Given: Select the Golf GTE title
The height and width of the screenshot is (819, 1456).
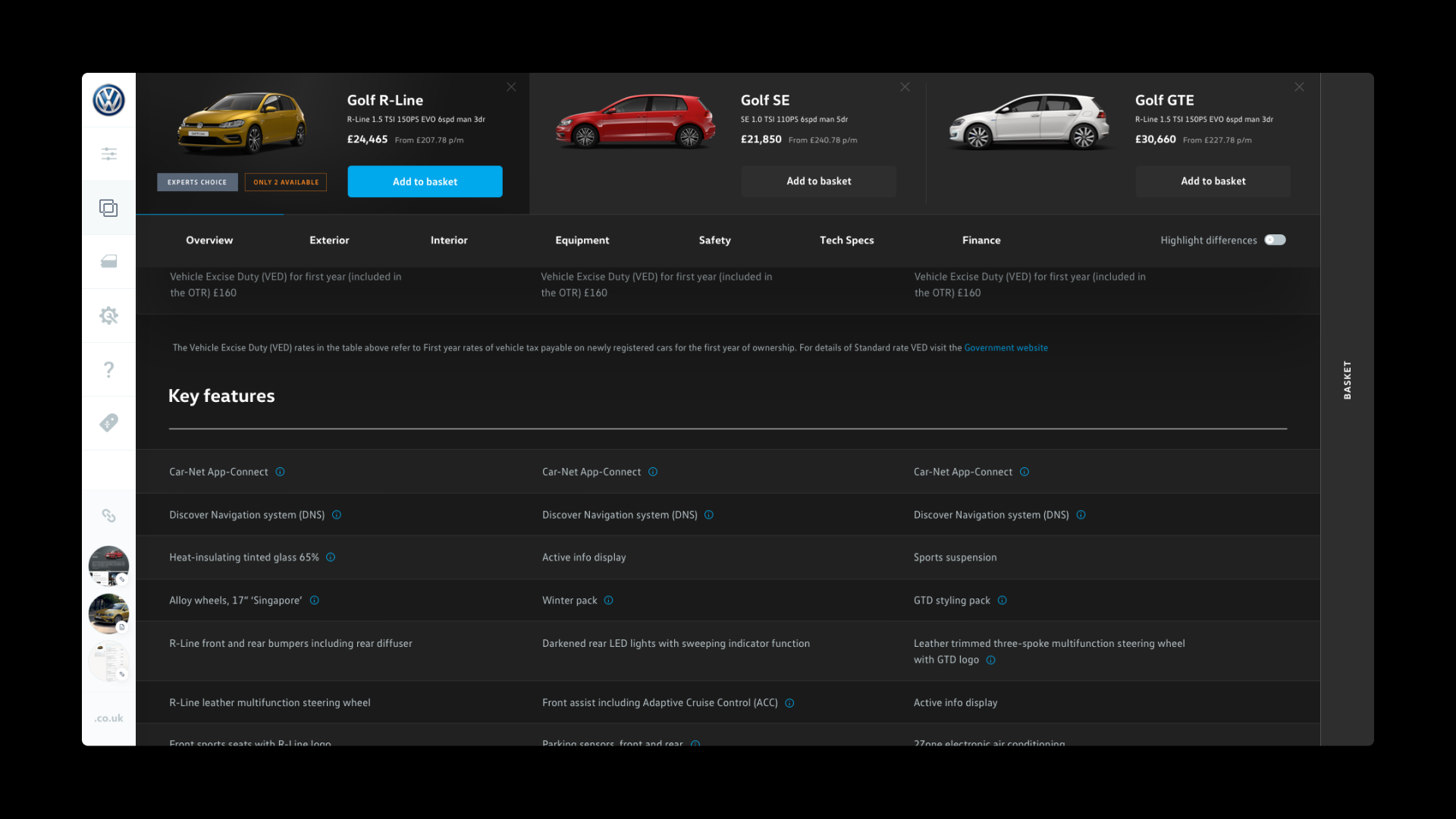Looking at the screenshot, I should pos(1164,100).
